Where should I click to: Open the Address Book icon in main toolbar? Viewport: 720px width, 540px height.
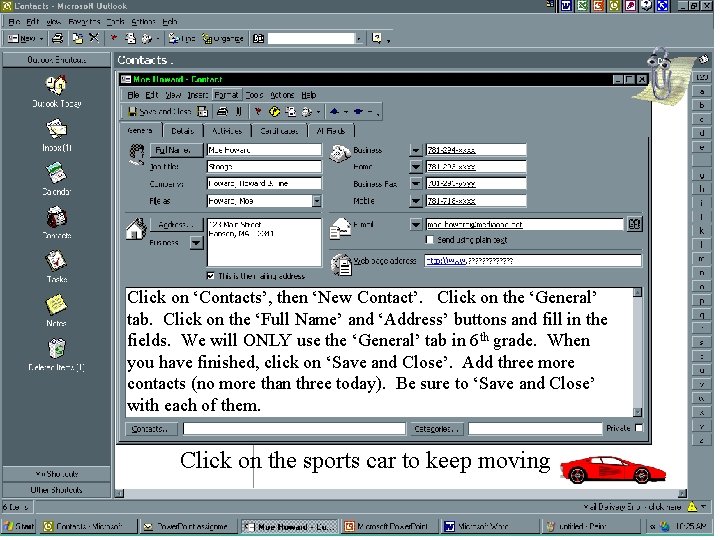(x=259, y=39)
